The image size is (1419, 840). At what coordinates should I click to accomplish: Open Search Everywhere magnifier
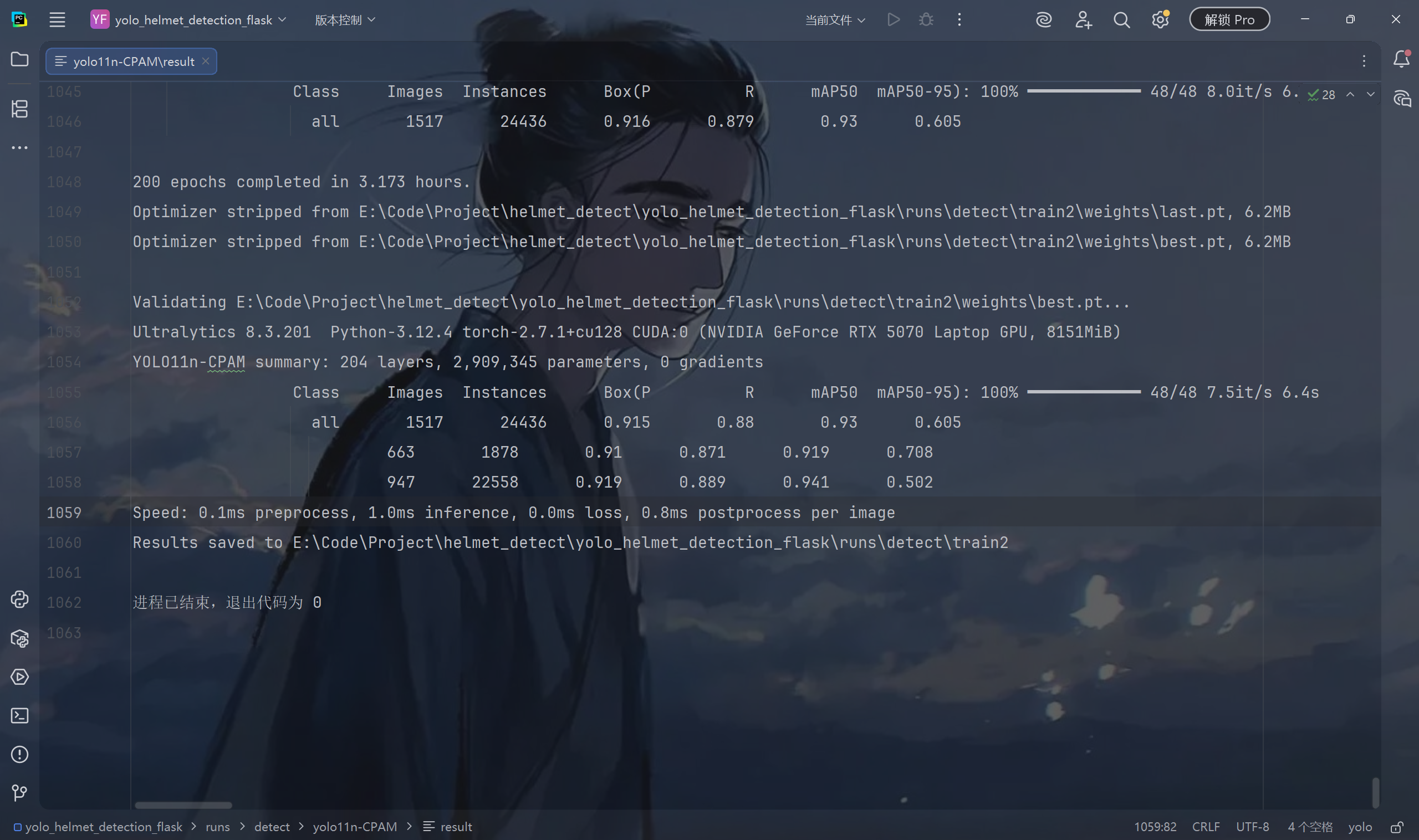(1122, 20)
